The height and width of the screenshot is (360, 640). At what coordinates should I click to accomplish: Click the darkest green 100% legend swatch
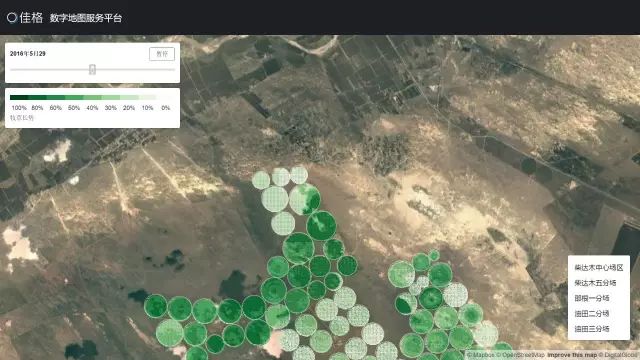tap(19, 98)
